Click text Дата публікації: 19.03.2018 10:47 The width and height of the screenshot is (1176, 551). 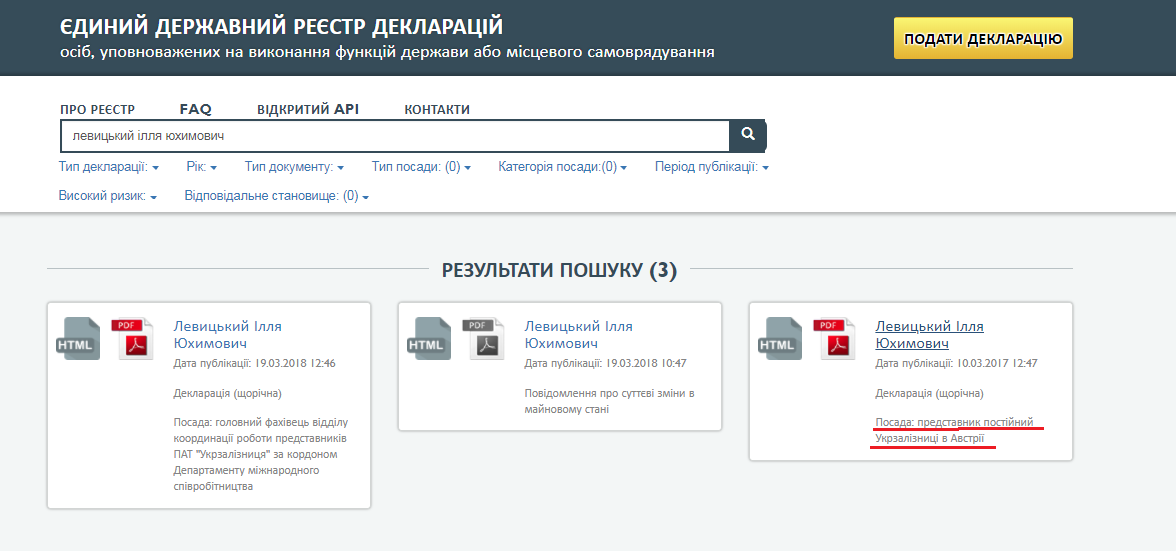[x=605, y=364]
